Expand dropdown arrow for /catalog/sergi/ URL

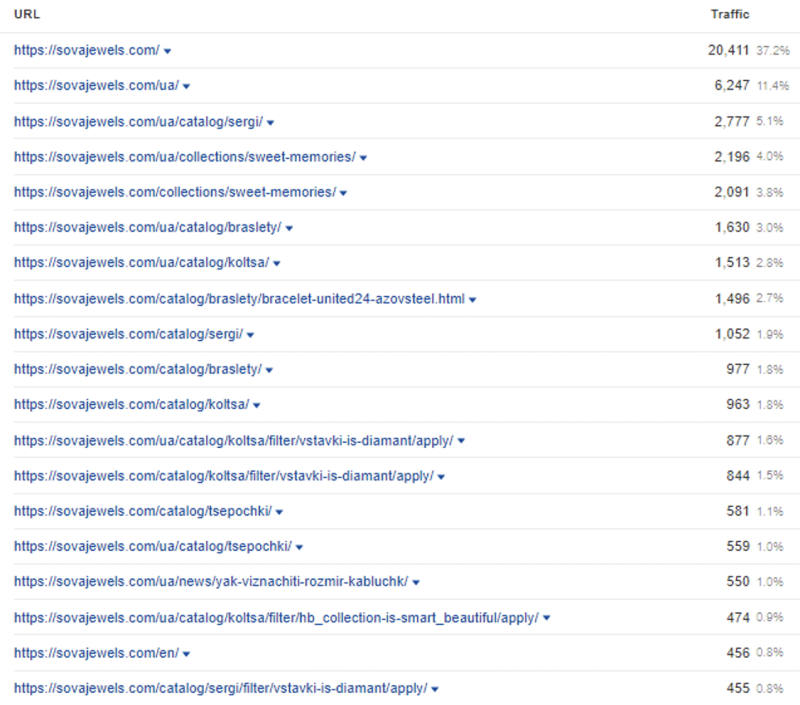(x=250, y=335)
